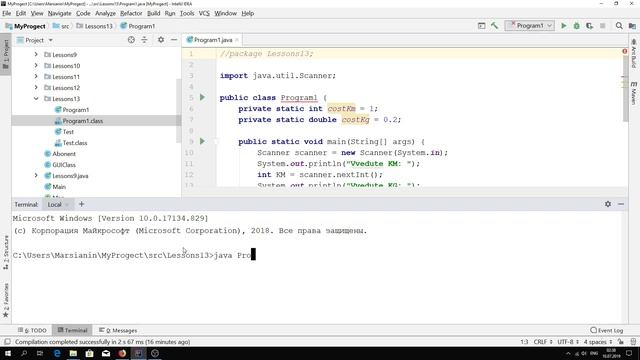This screenshot has width=640, height=360.
Task: Add a new terminal session tab
Action: coord(81,204)
